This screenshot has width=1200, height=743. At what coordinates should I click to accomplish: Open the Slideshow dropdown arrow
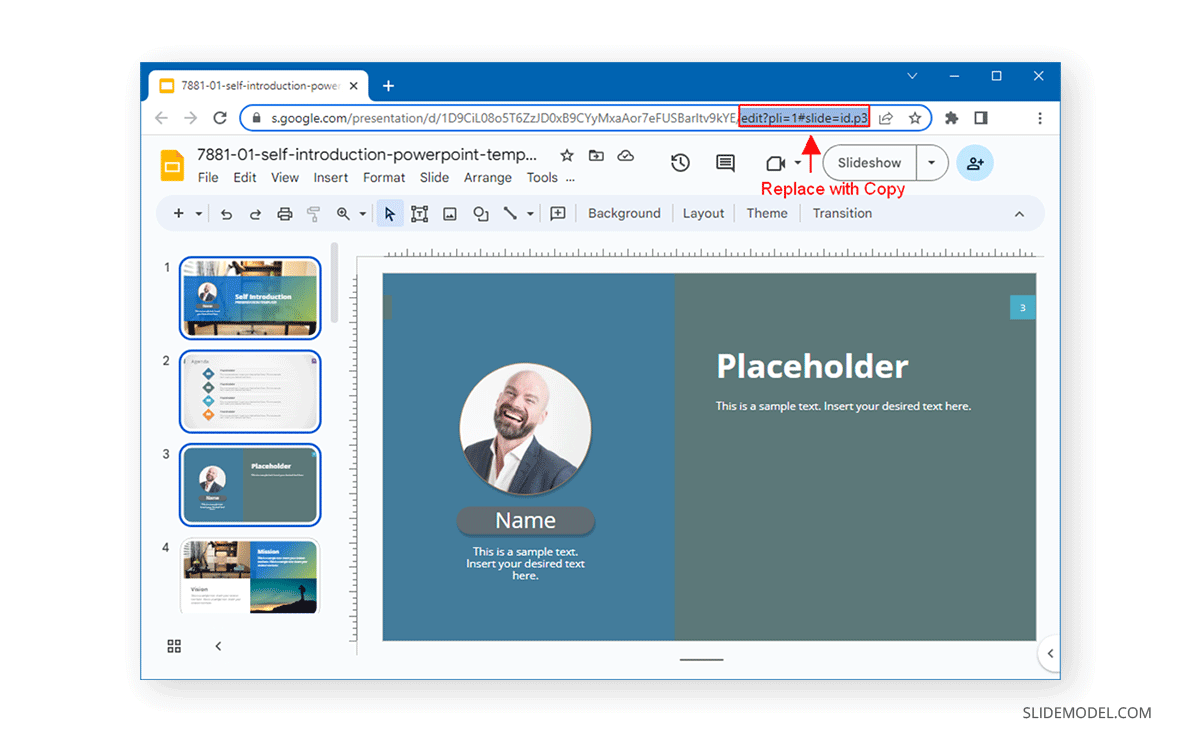[x=932, y=162]
